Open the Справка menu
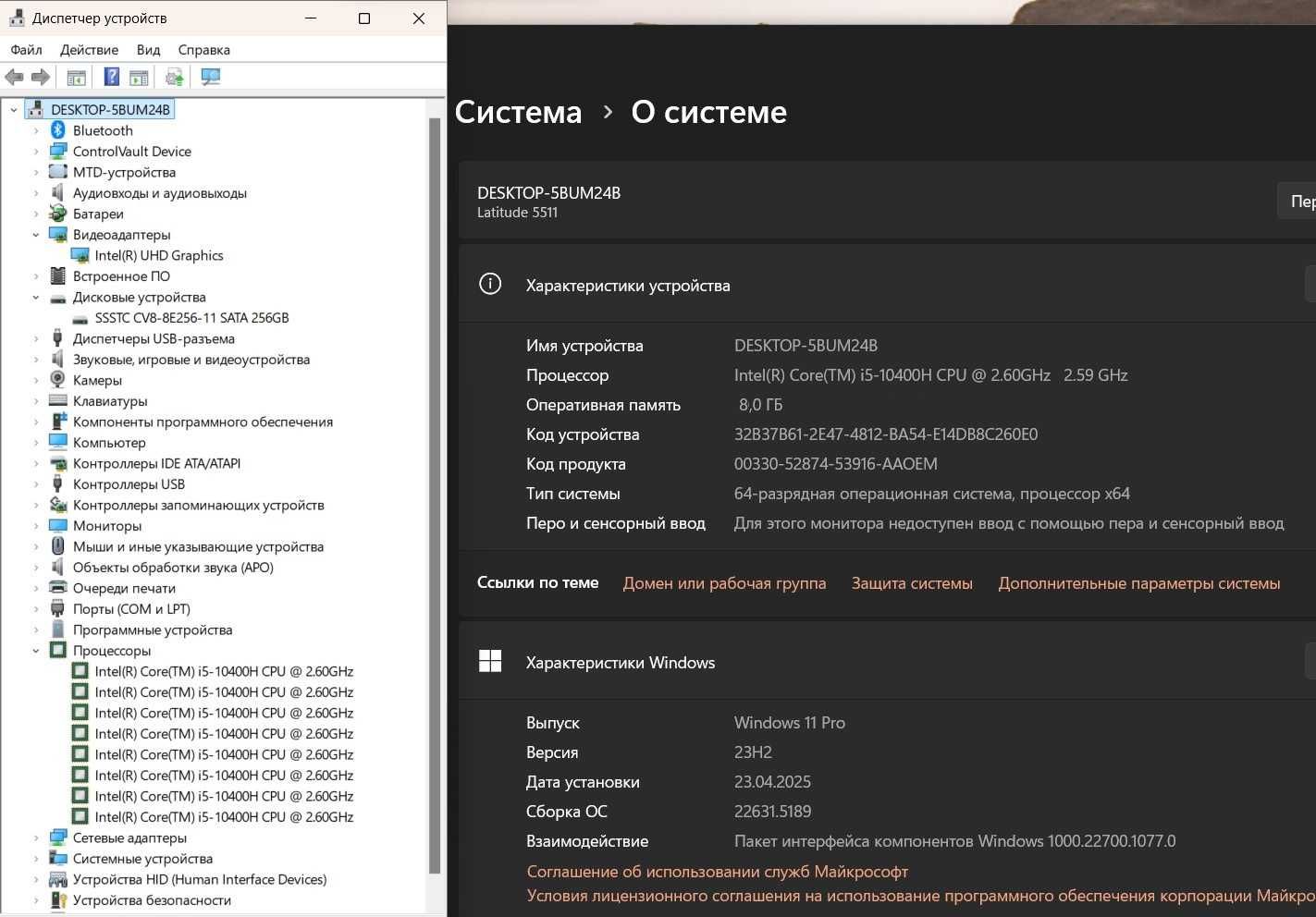This screenshot has height=917, width=1316. coord(203,50)
